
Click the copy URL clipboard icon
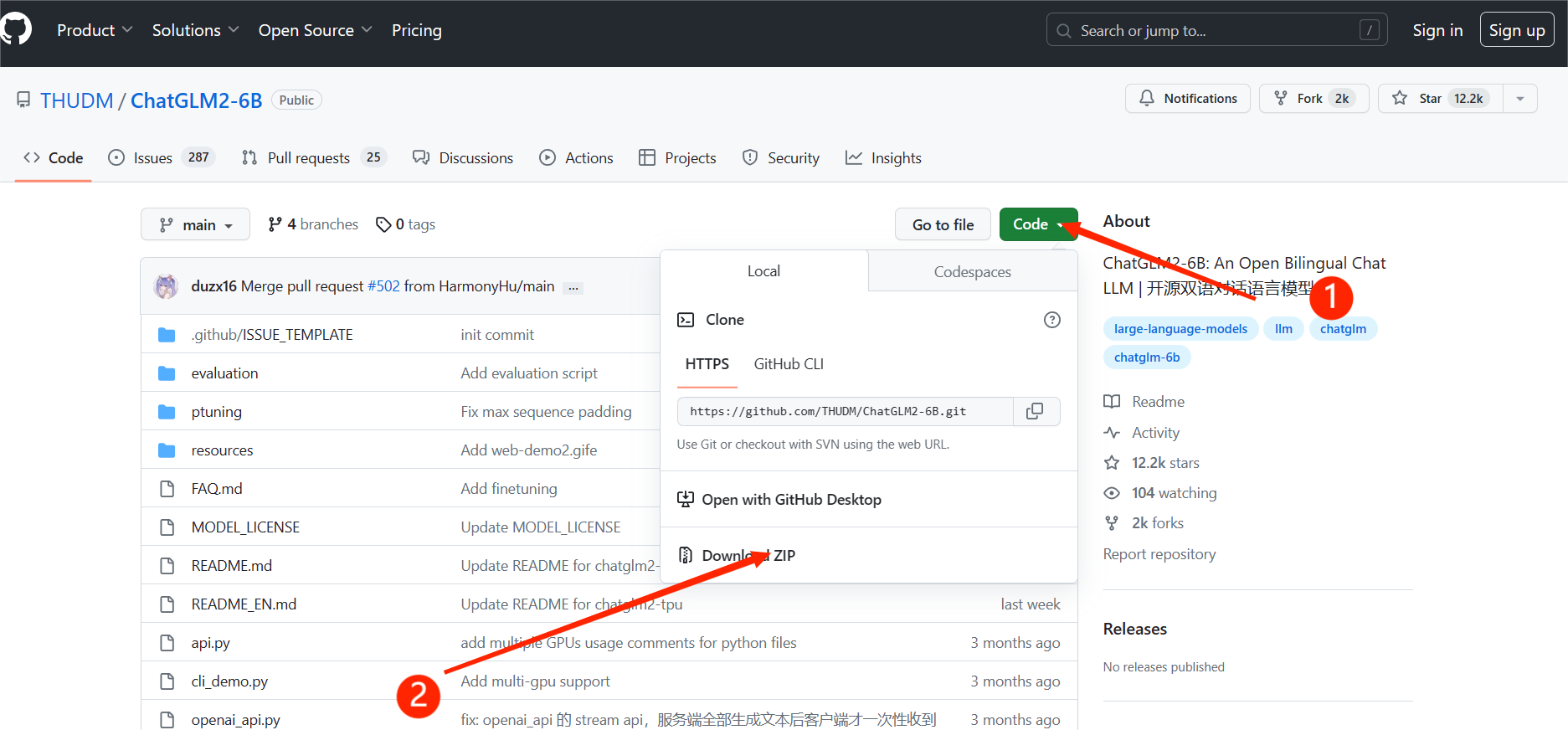(x=1036, y=411)
